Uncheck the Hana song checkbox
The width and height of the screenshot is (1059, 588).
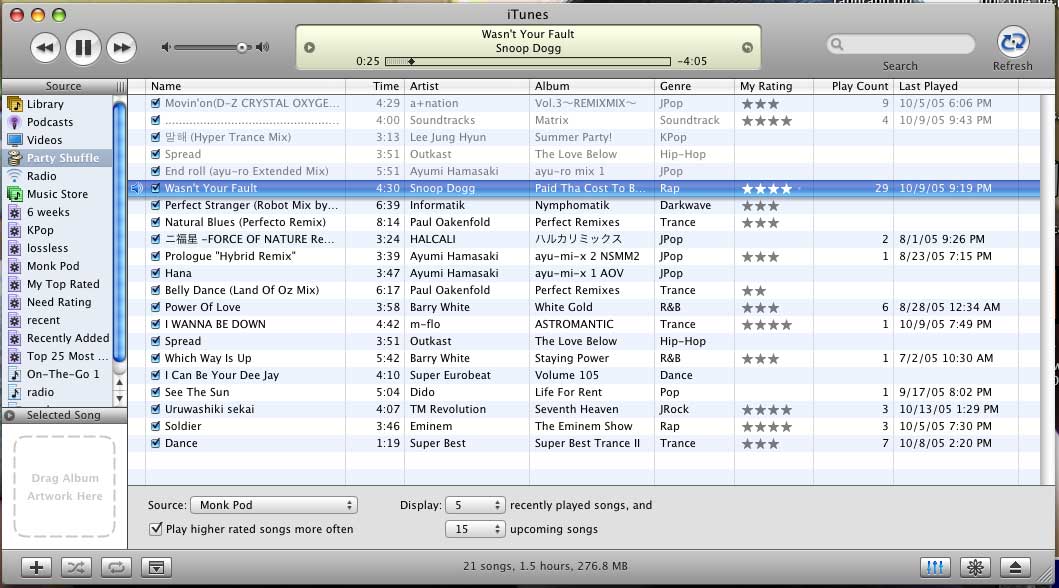pos(156,273)
